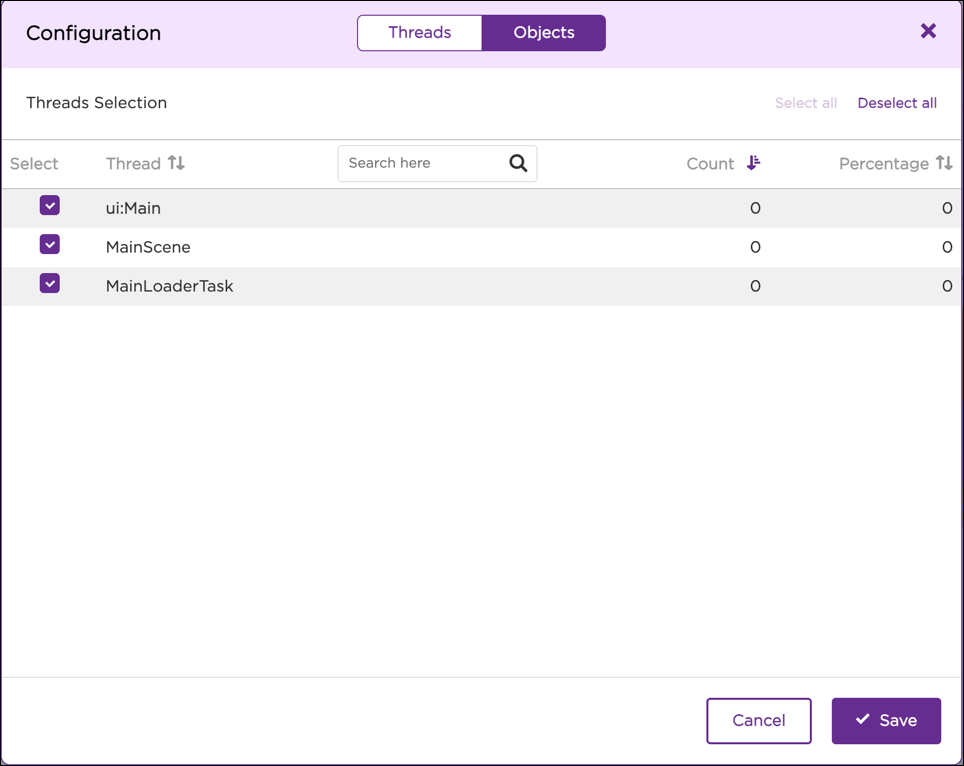This screenshot has width=964, height=766.
Task: Uncheck the ui:Main thread checkbox
Action: 49,205
